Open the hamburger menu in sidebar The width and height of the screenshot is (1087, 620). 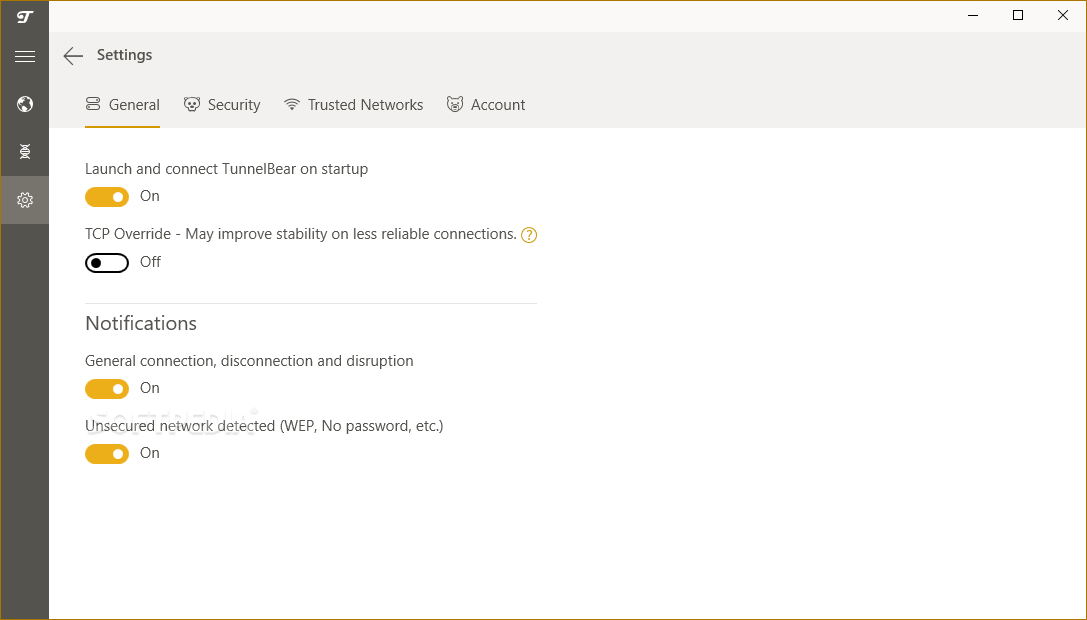pyautogui.click(x=25, y=56)
